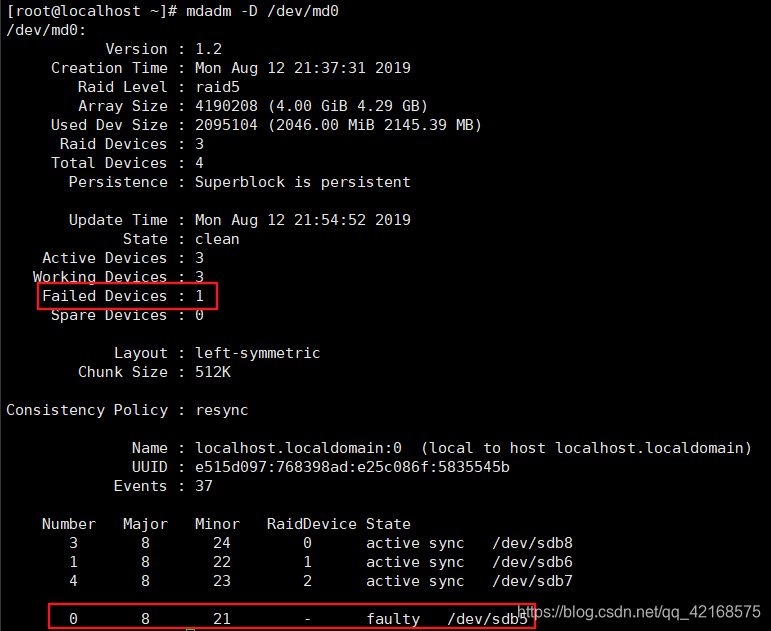This screenshot has width=771, height=631.
Task: Click the Version value 1.2
Action: coord(208,49)
